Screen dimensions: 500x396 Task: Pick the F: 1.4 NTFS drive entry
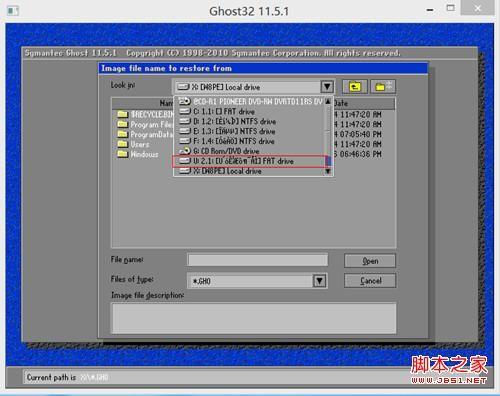(x=249, y=141)
